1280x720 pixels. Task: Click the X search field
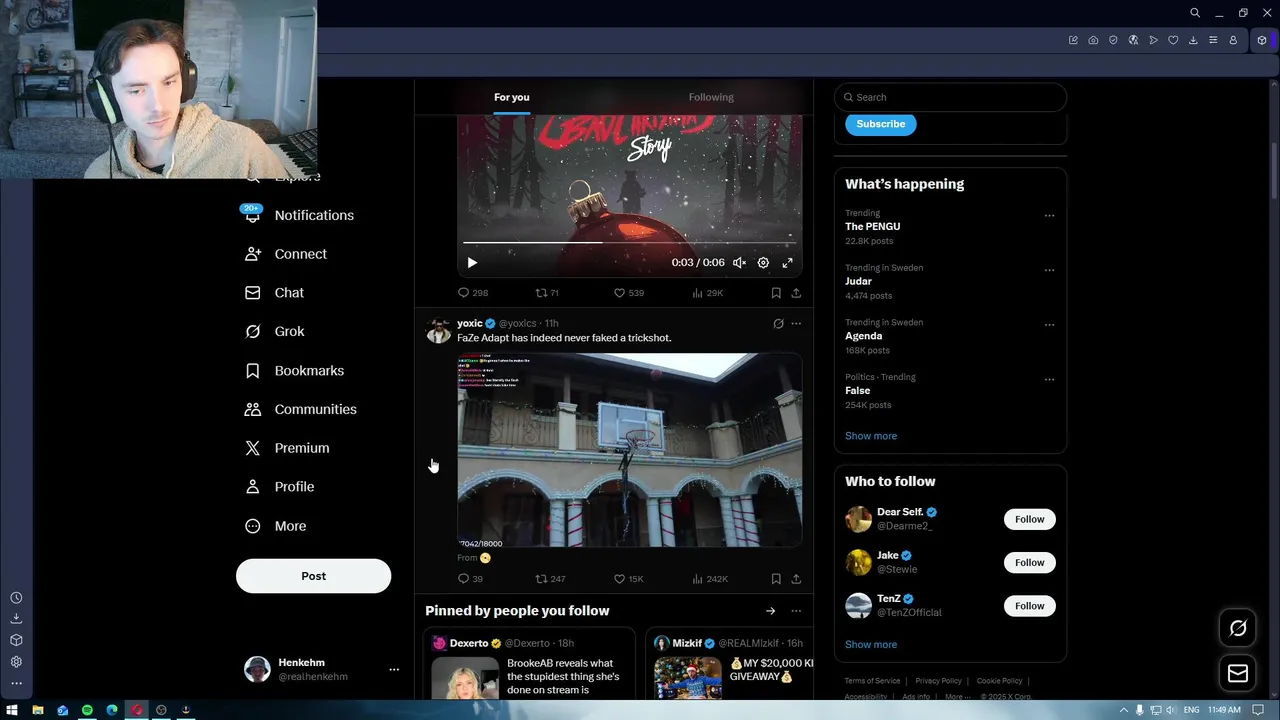[x=950, y=97]
